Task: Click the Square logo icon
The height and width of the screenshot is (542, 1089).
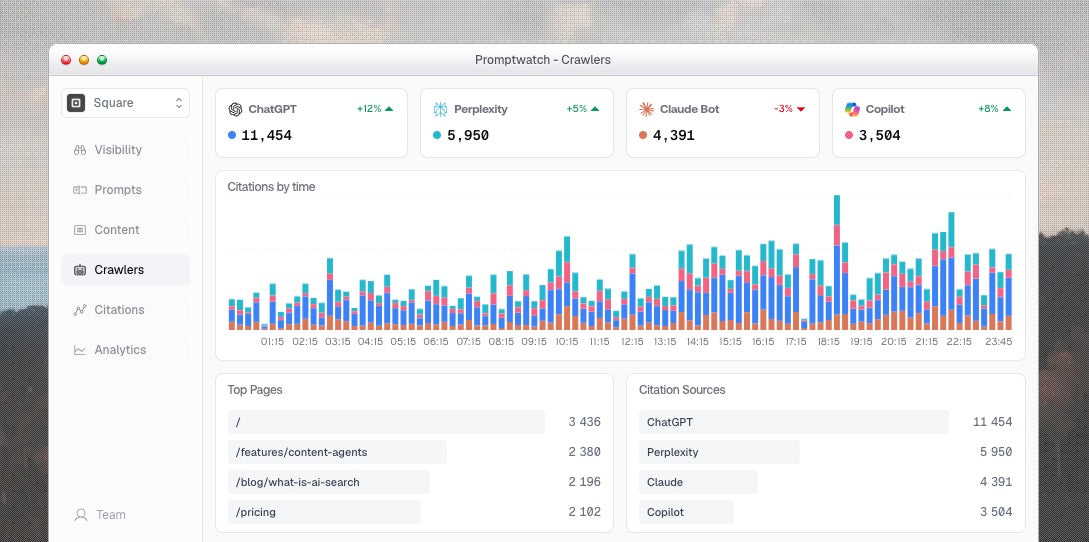Action: tap(76, 103)
